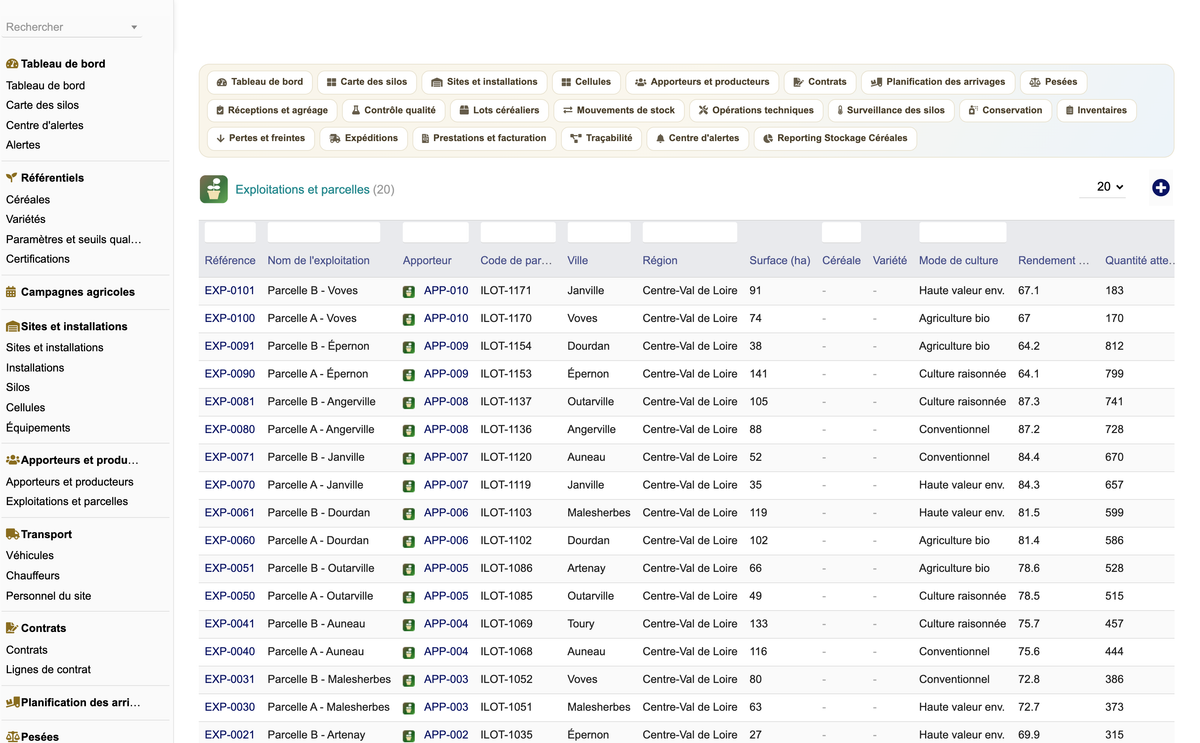Open the Mouvements de stock tab
This screenshot has width=1200, height=743.
pyautogui.click(x=619, y=110)
